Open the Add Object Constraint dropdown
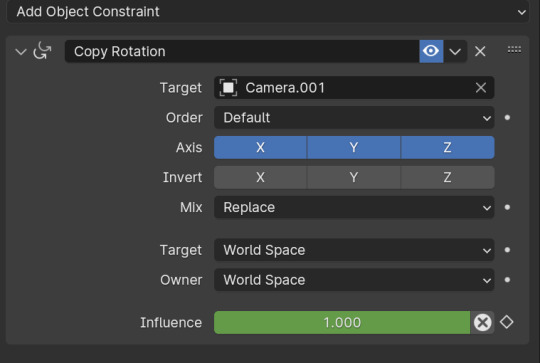 [268, 12]
